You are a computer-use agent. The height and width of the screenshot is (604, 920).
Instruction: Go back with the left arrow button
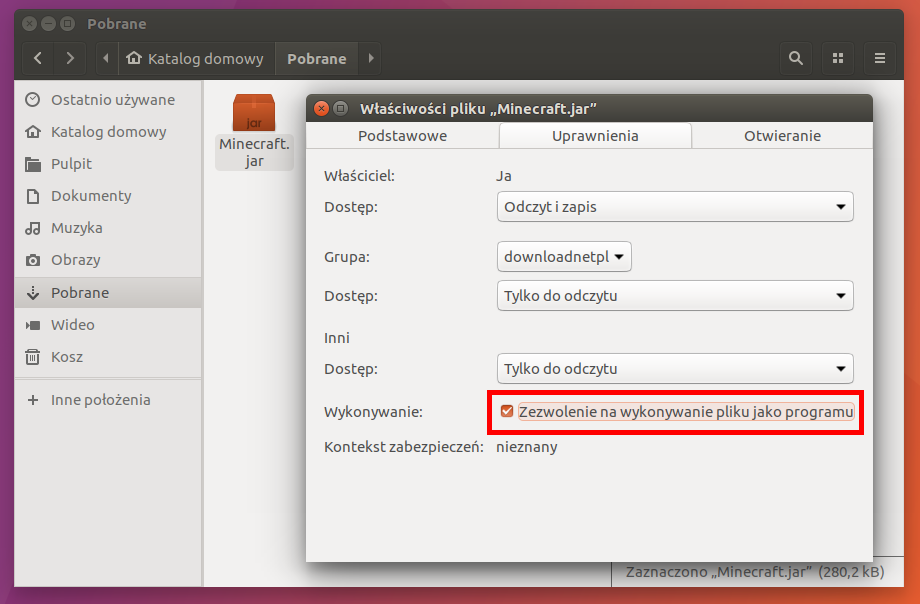coord(38,58)
